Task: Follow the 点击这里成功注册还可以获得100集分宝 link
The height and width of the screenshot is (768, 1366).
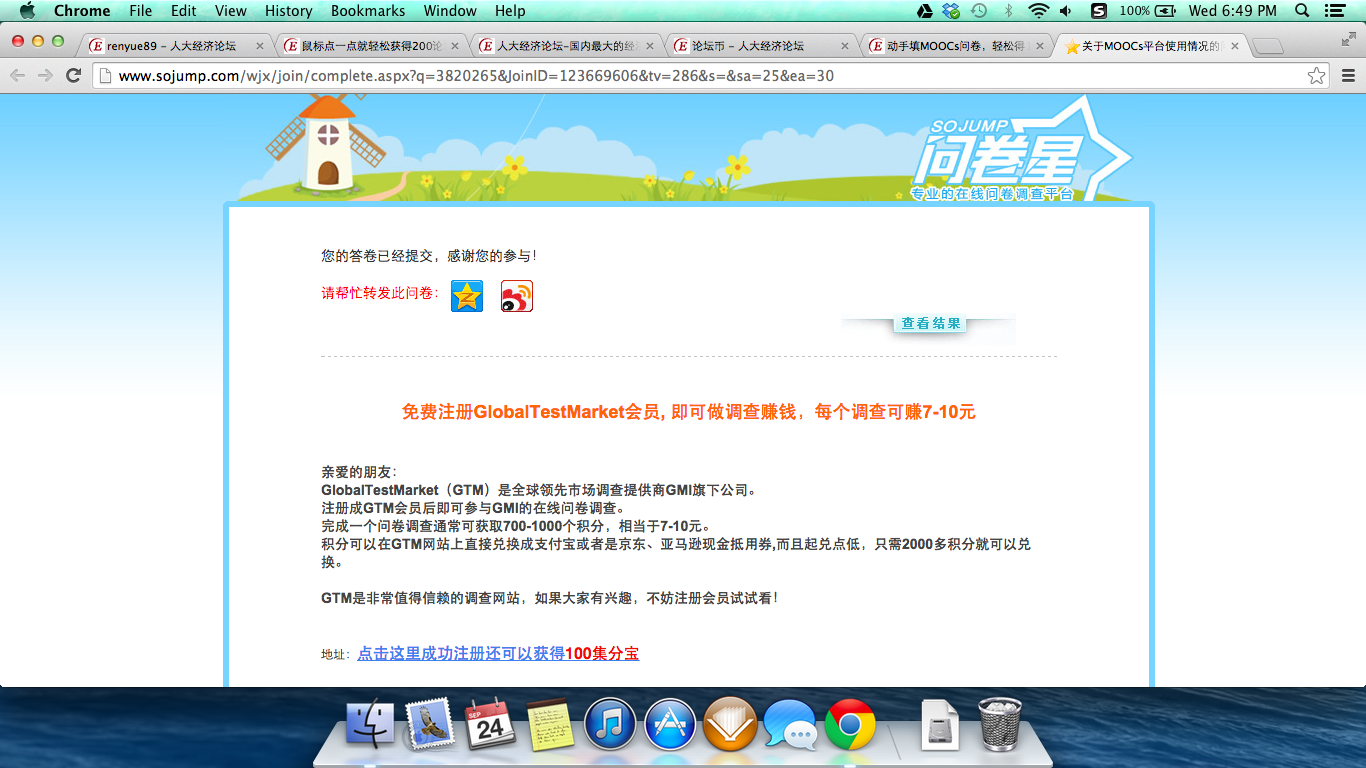Action: coord(498,653)
